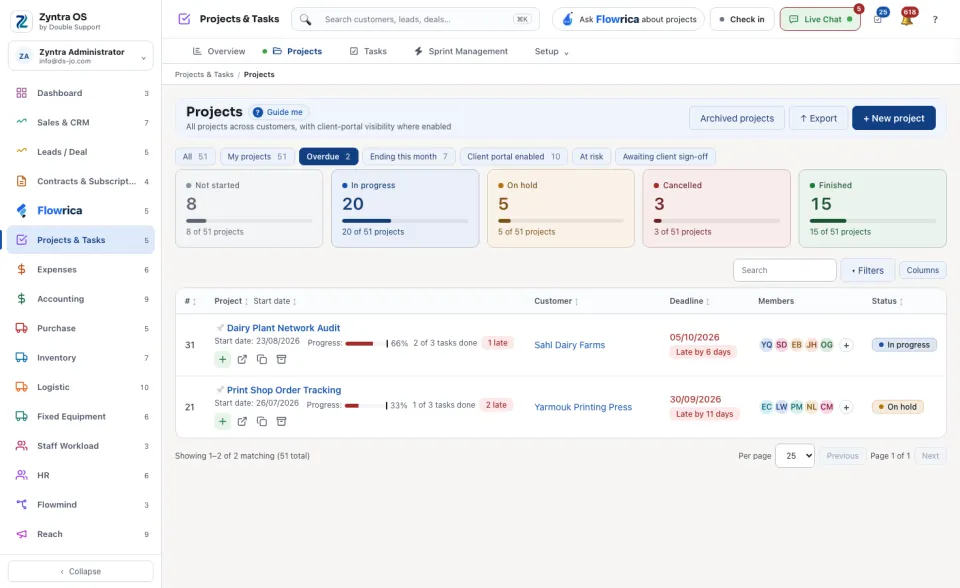Open the Setup dropdown menu
The width and height of the screenshot is (960, 588).
click(x=551, y=51)
